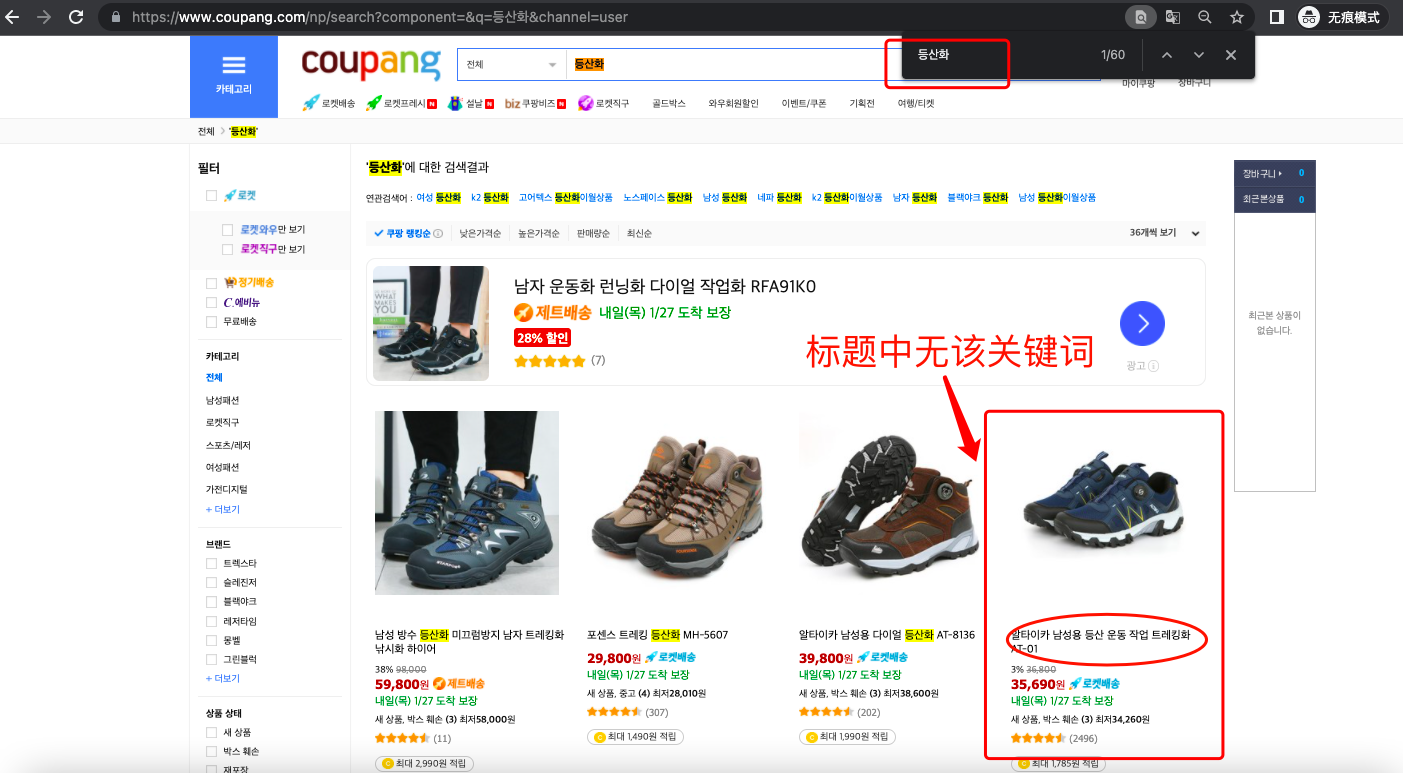Open 최근본상품 recently viewed panel
This screenshot has width=1403, height=773.
1274,199
